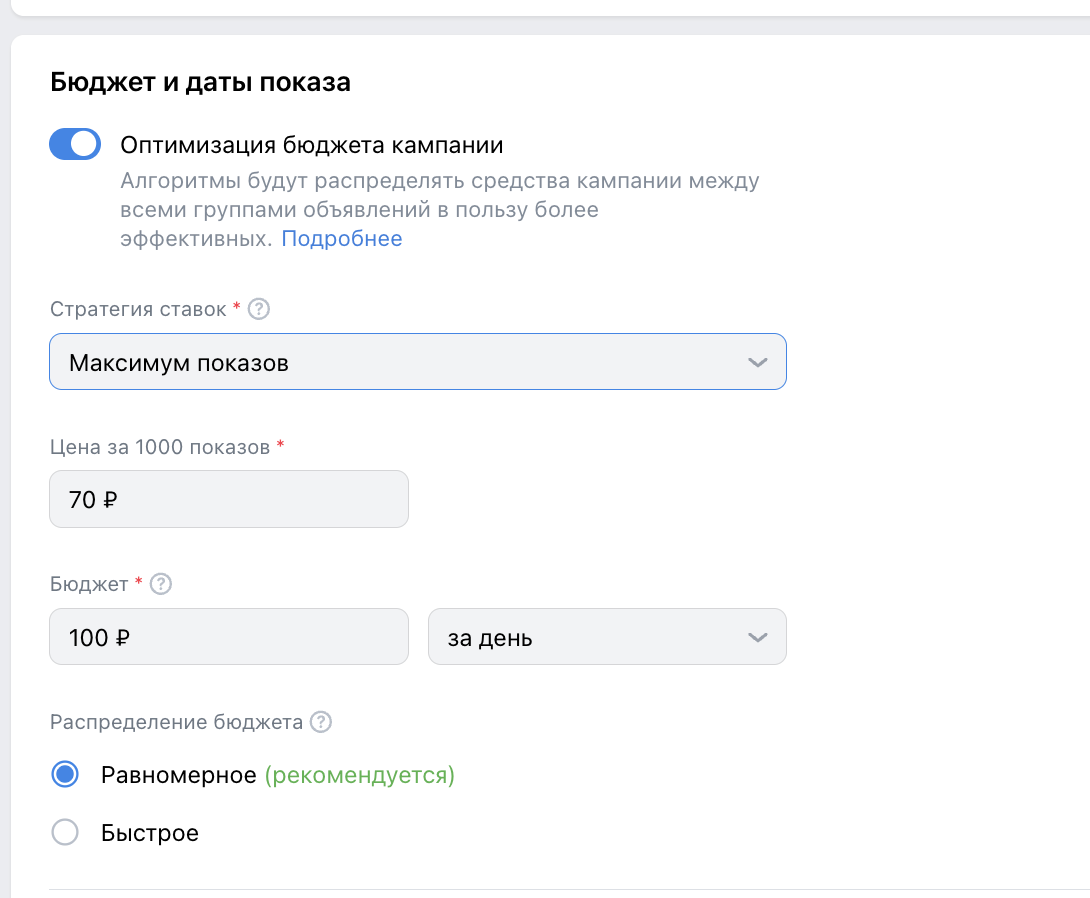Select the Равномерное distribution radio button
The height and width of the screenshot is (898, 1090).
[x=65, y=774]
